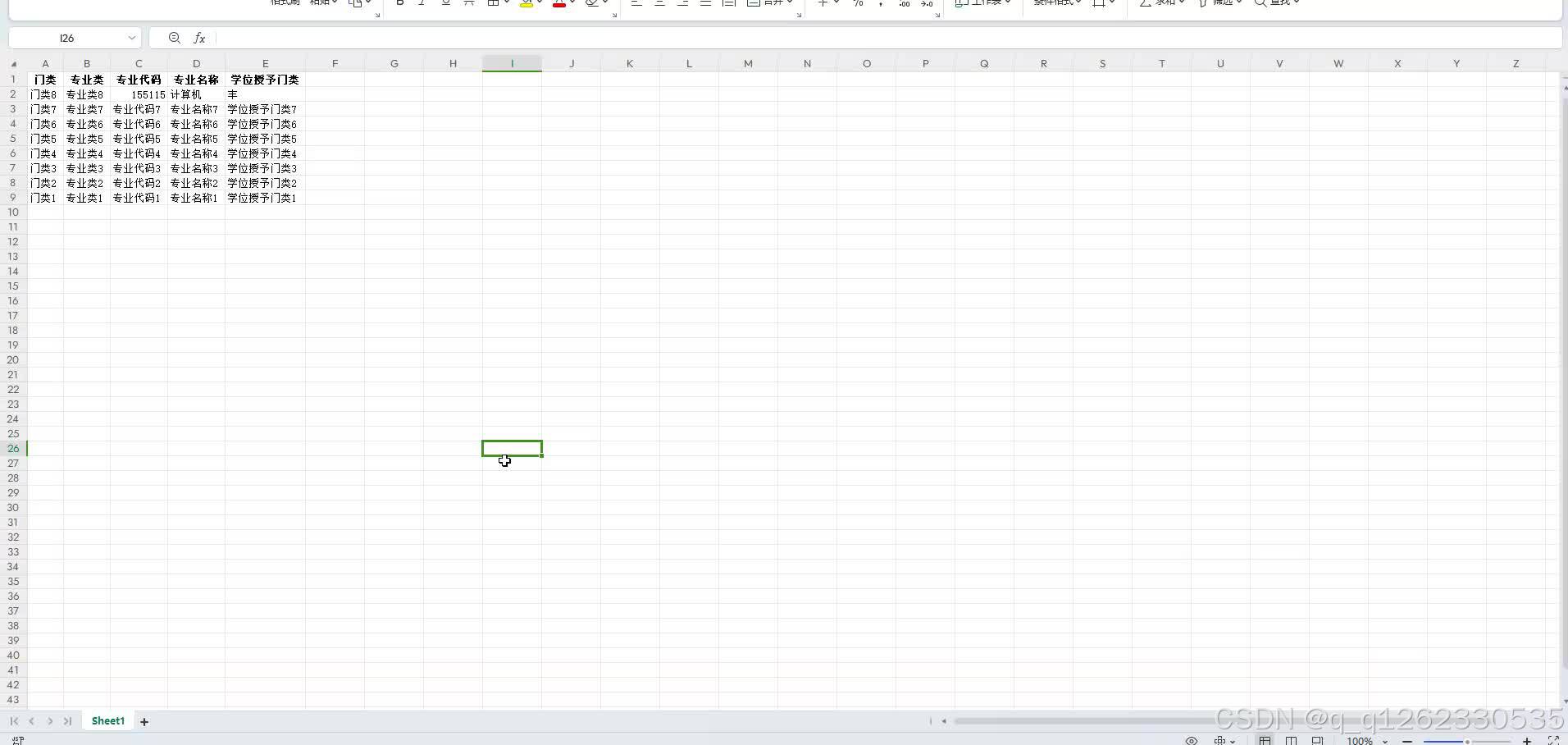
Task: Select all cells via corner triangle
Action: pyautogui.click(x=14, y=63)
